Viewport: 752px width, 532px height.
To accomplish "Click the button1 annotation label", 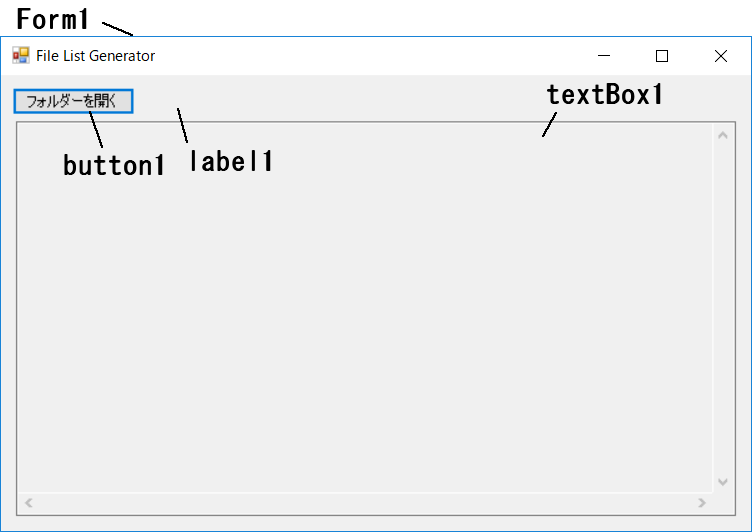I will (114, 165).
